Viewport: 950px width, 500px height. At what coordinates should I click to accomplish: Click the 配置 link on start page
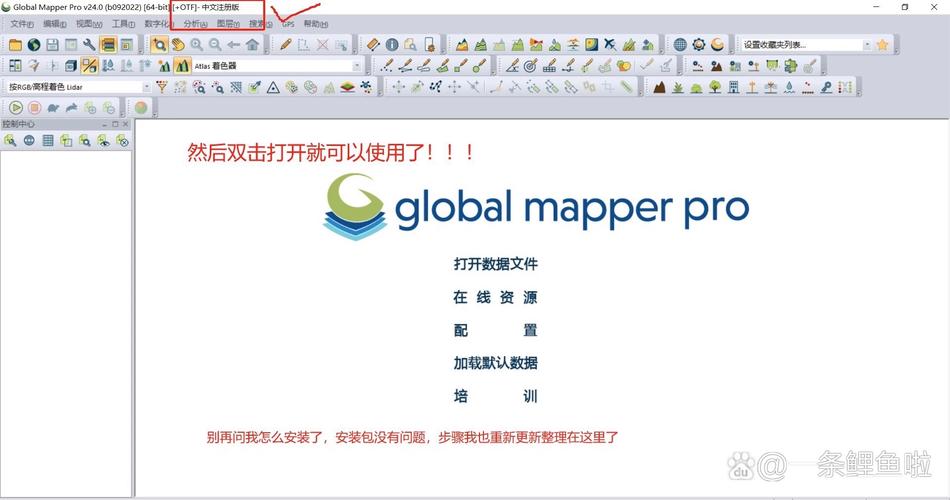(x=496, y=330)
